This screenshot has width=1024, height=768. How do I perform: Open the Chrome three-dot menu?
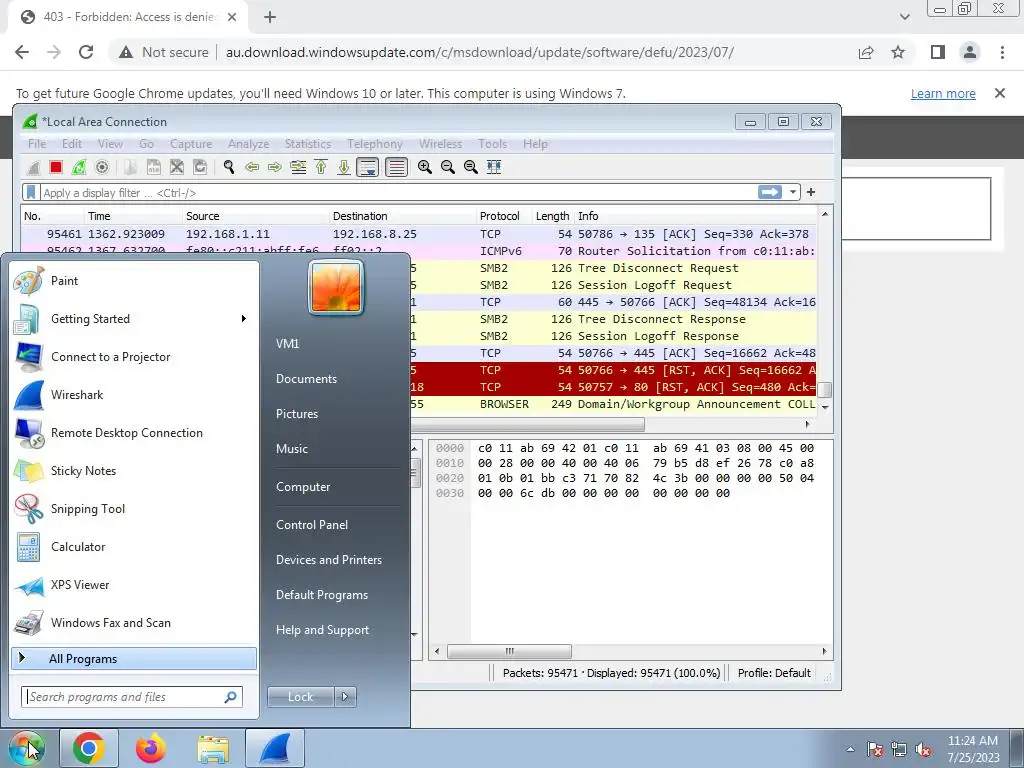pos(1002,52)
